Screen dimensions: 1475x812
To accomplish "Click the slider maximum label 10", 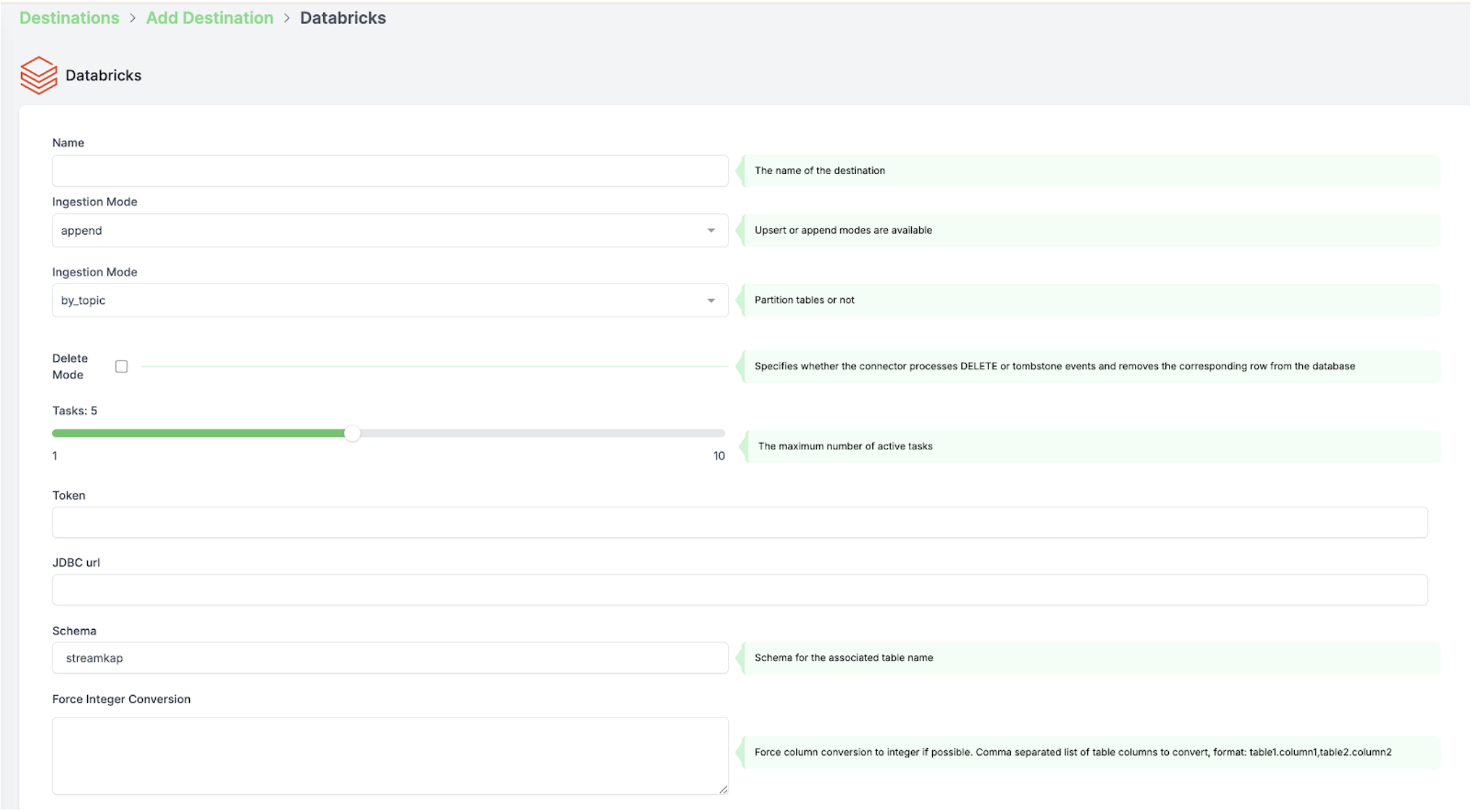I will pyautogui.click(x=719, y=456).
